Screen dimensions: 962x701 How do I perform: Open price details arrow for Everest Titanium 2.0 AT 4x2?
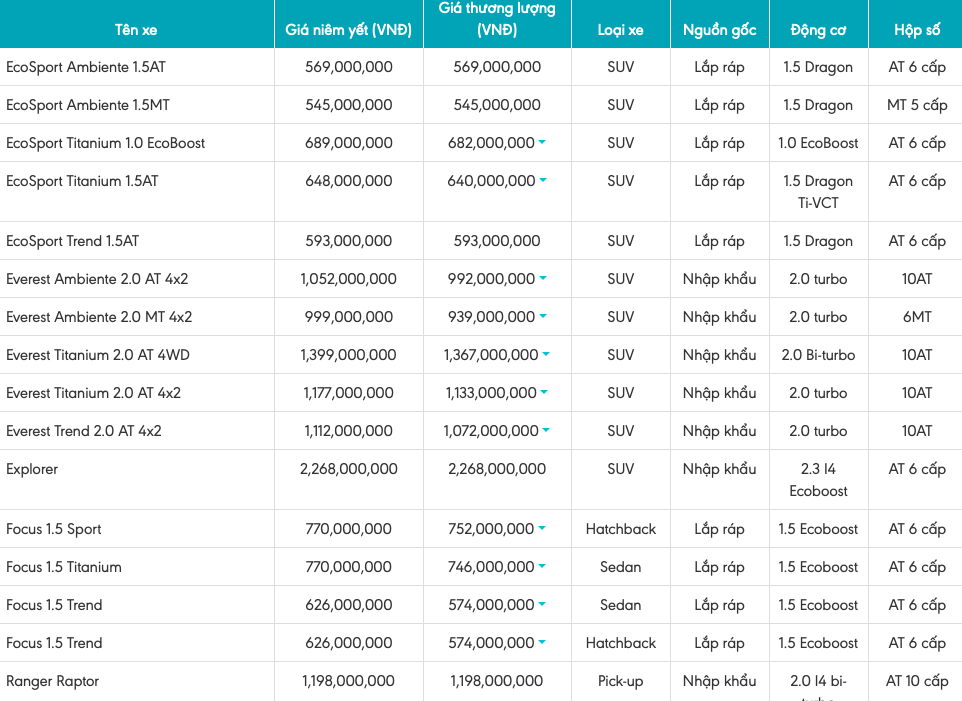click(x=545, y=393)
